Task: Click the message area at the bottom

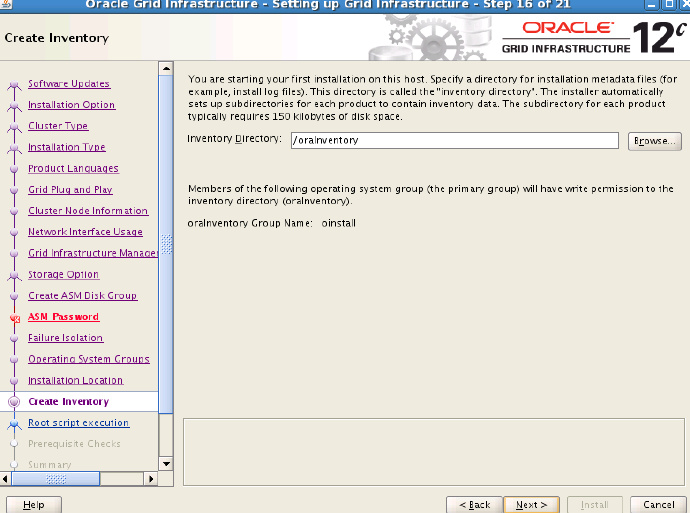Action: (433, 452)
